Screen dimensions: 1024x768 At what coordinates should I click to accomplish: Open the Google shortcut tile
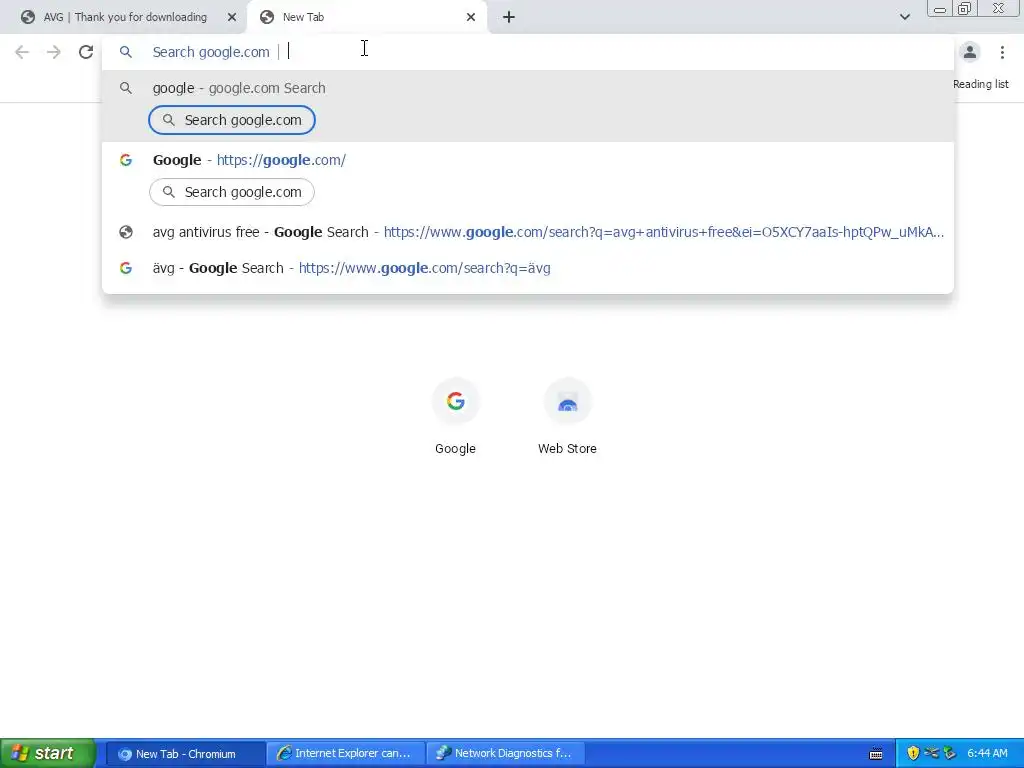[x=455, y=417]
